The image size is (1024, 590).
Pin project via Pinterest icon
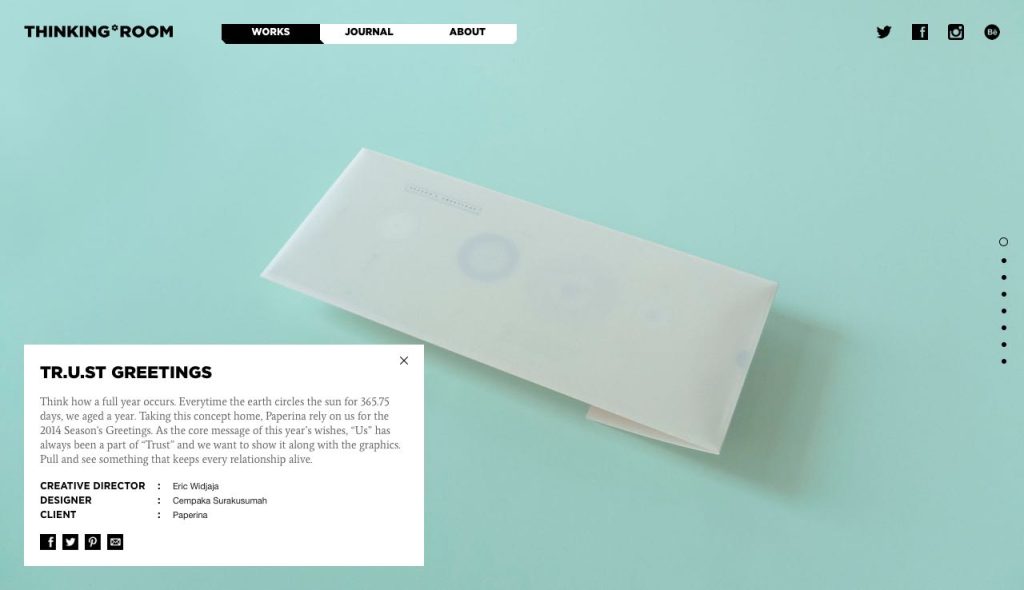pyautogui.click(x=93, y=542)
